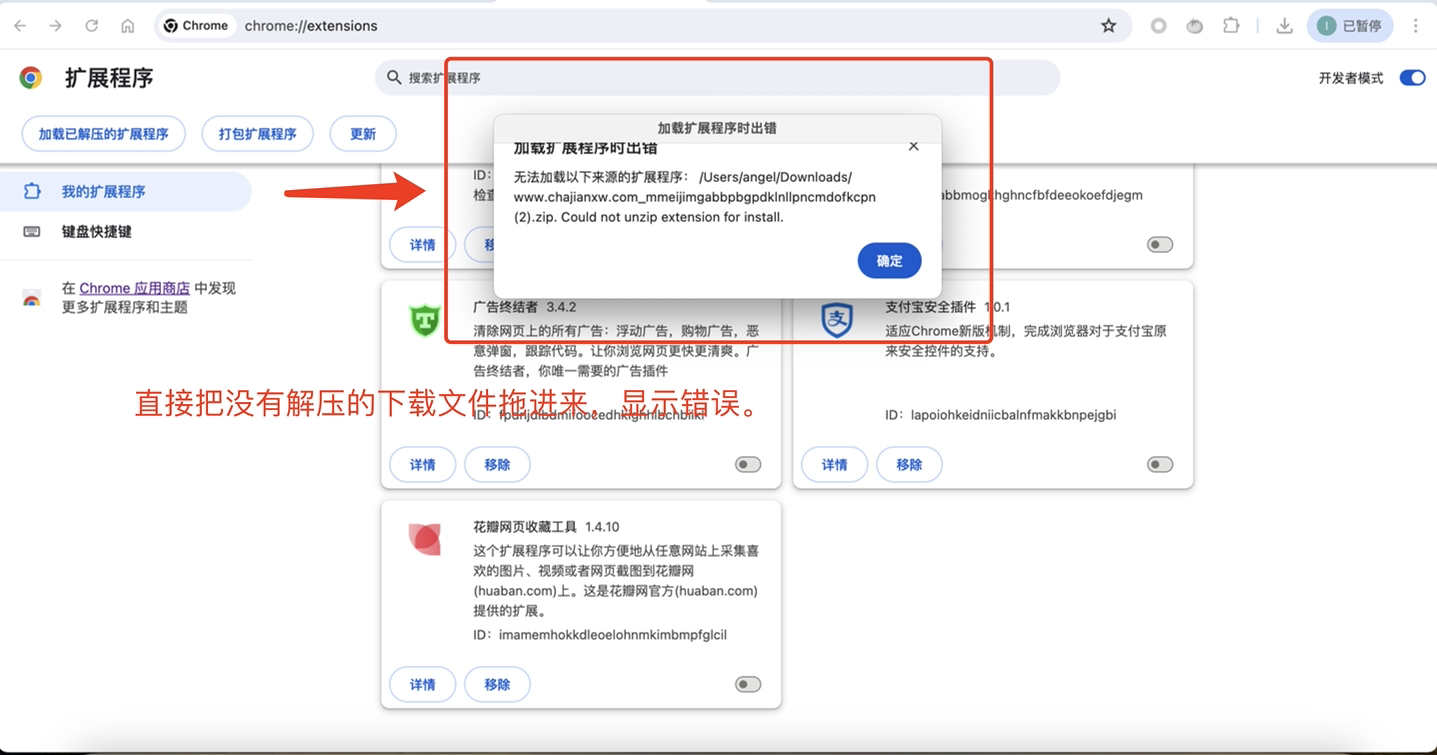
Task: Open the home page icon
Action: (127, 26)
